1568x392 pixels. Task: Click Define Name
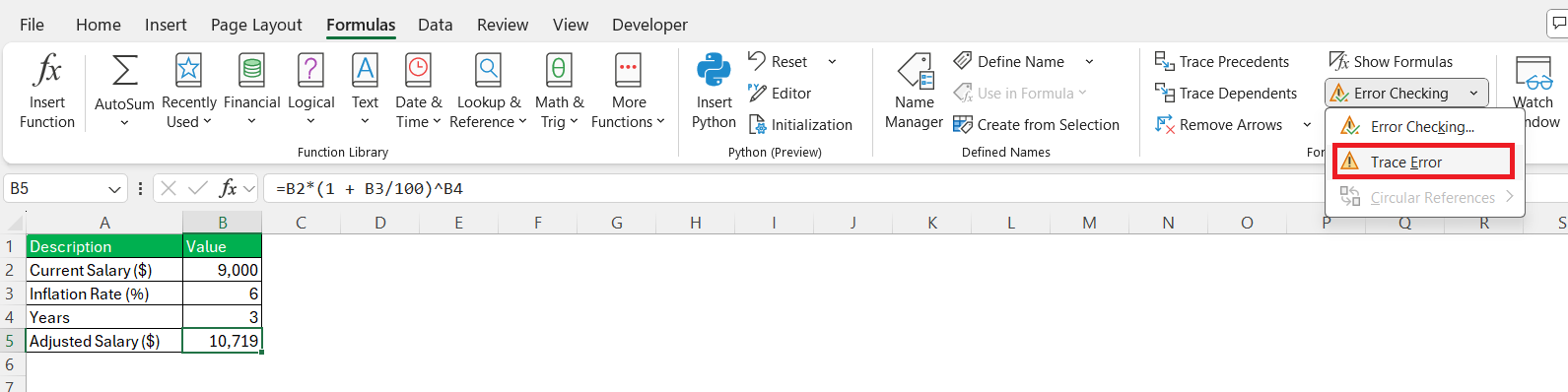(1009, 61)
